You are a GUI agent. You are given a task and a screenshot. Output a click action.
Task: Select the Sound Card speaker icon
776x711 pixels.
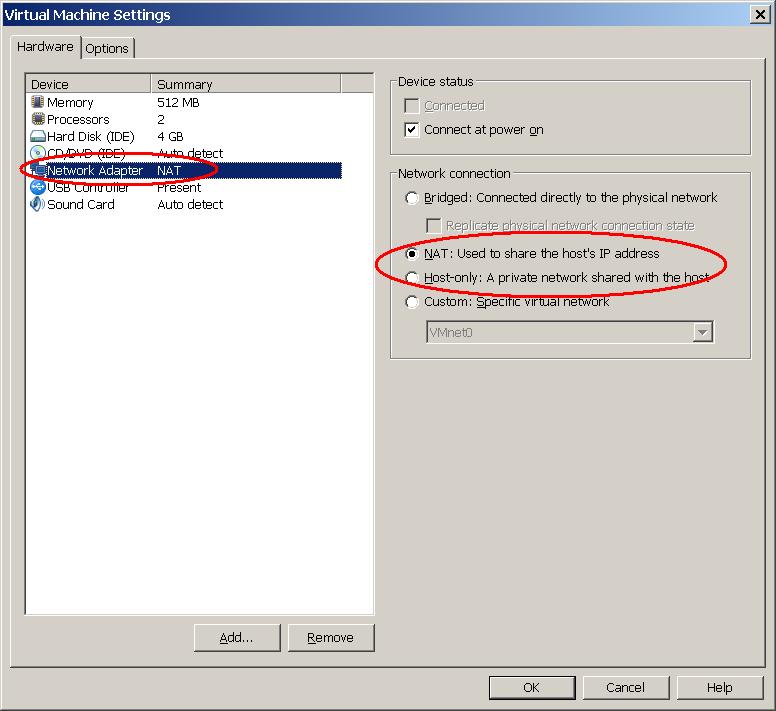point(38,204)
